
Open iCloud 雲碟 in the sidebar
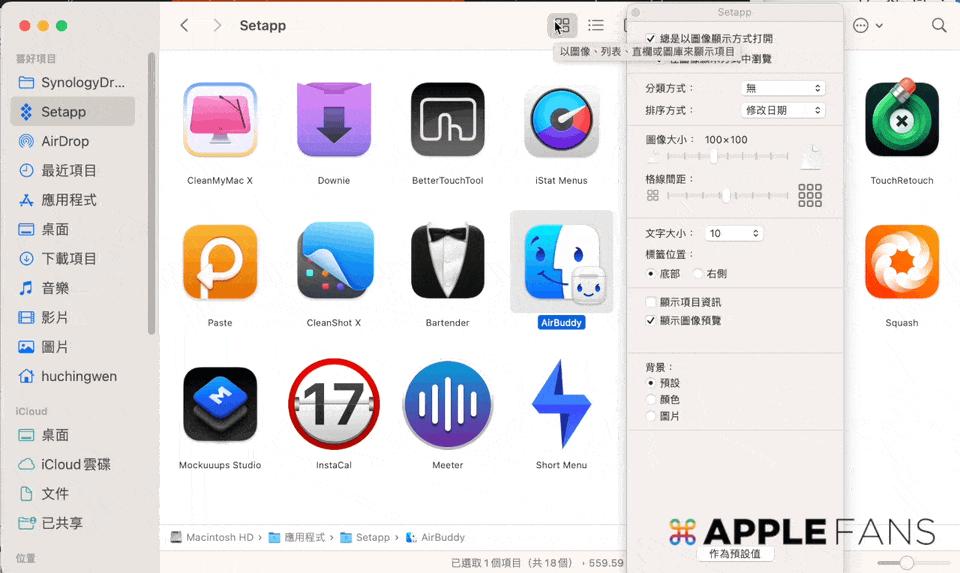coord(72,465)
